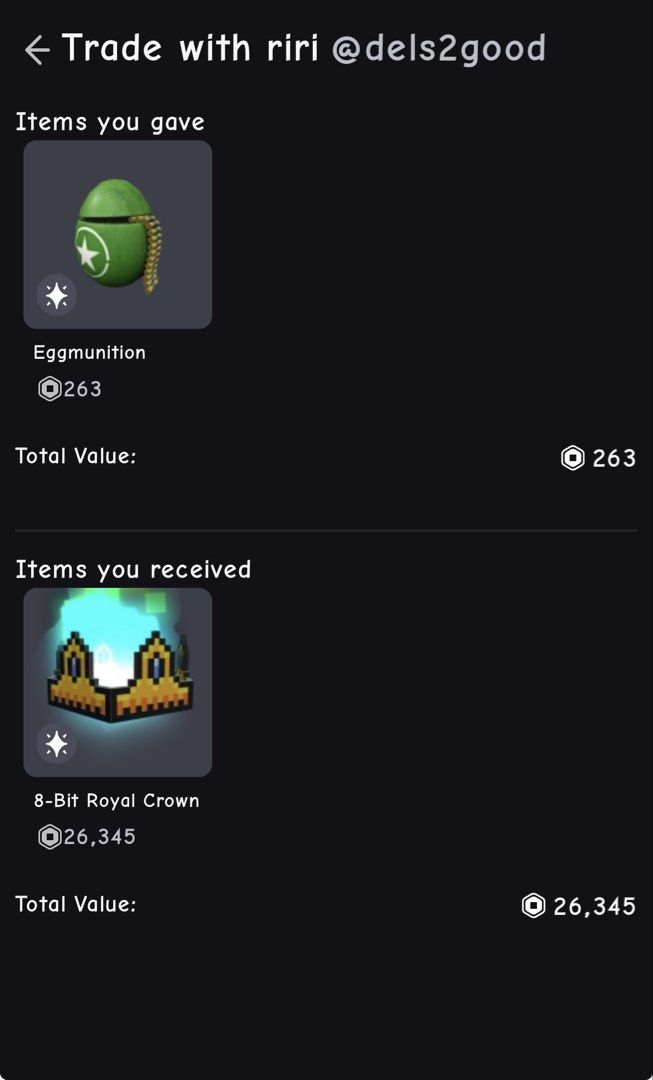The width and height of the screenshot is (653, 1080).
Task: Tap the Robux icon in given Total Value
Action: (572, 458)
